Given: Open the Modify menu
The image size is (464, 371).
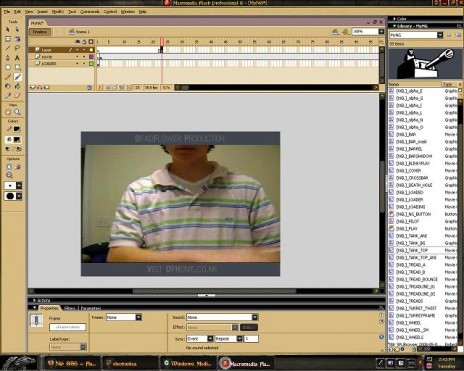Looking at the screenshot, I should pyautogui.click(x=58, y=12).
